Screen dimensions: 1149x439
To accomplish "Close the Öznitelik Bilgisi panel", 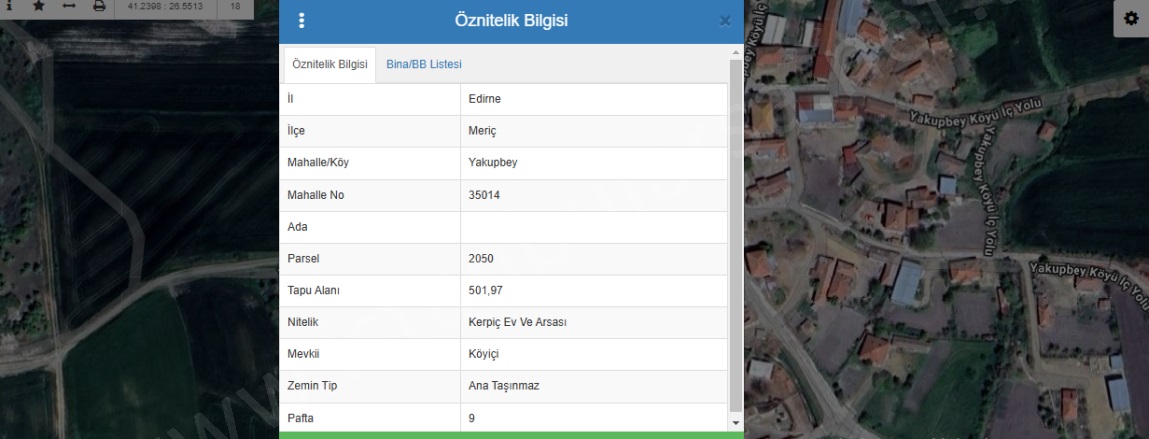I will point(725,21).
